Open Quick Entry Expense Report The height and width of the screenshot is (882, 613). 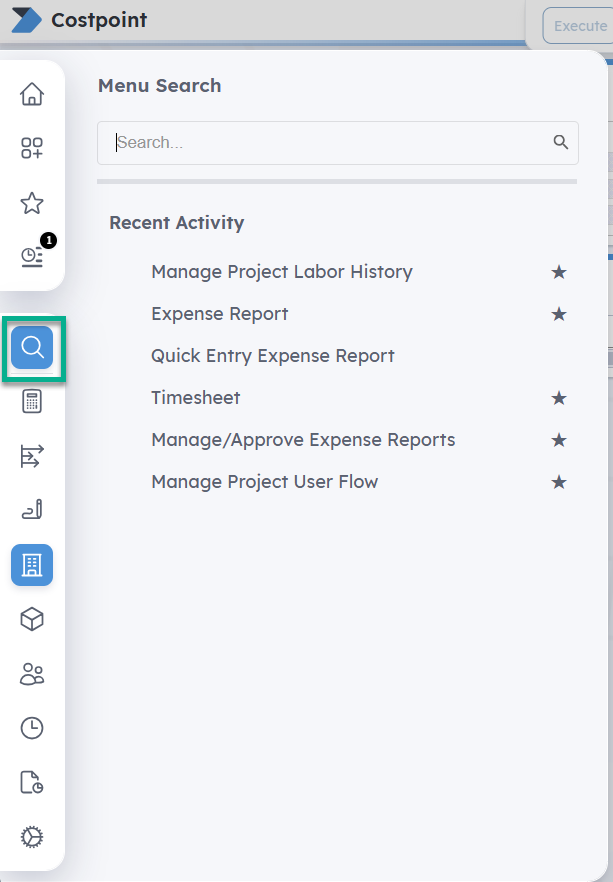coord(272,356)
